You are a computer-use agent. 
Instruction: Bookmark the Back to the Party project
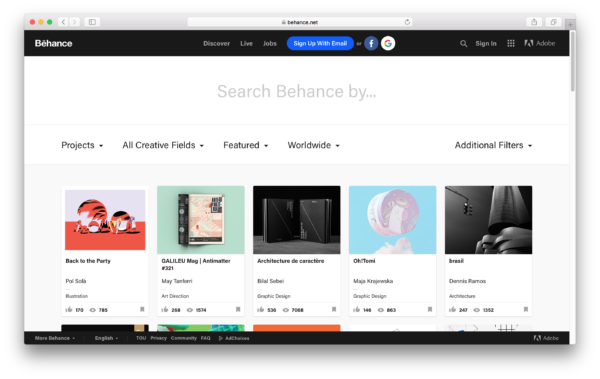coord(142,309)
